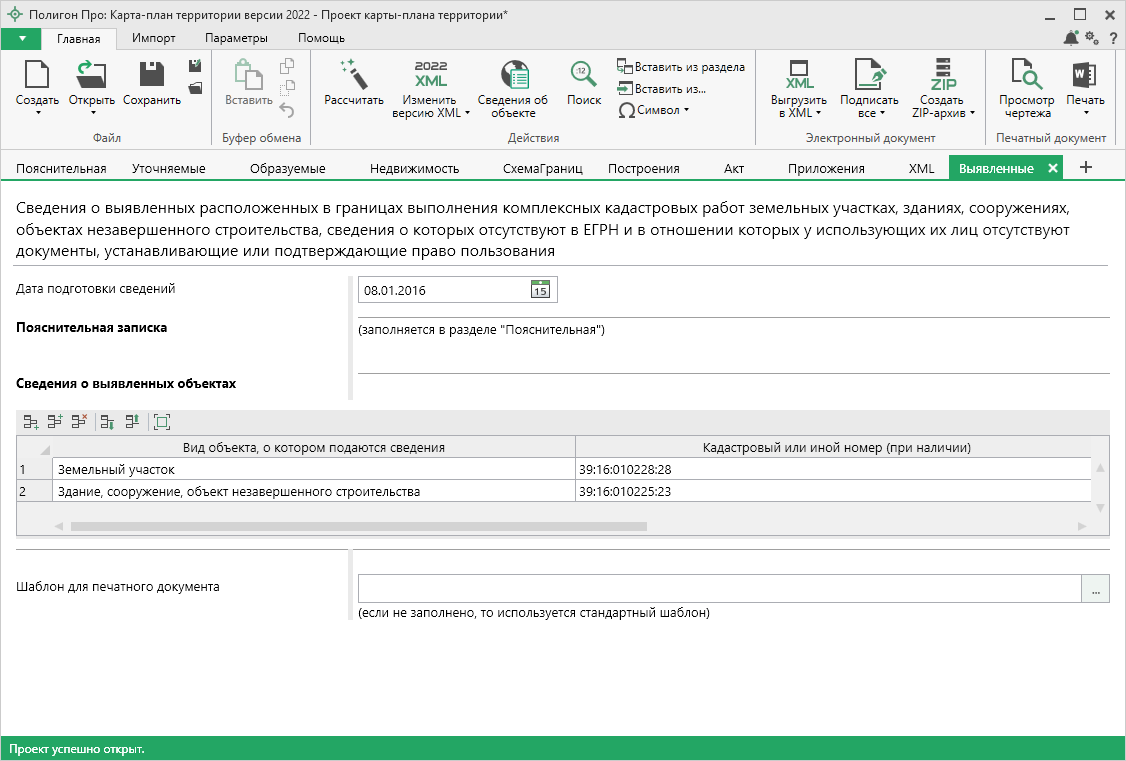Screen dimensions: 1126x761
Task: Click the Поиск magnifier icon
Action: pyautogui.click(x=584, y=76)
